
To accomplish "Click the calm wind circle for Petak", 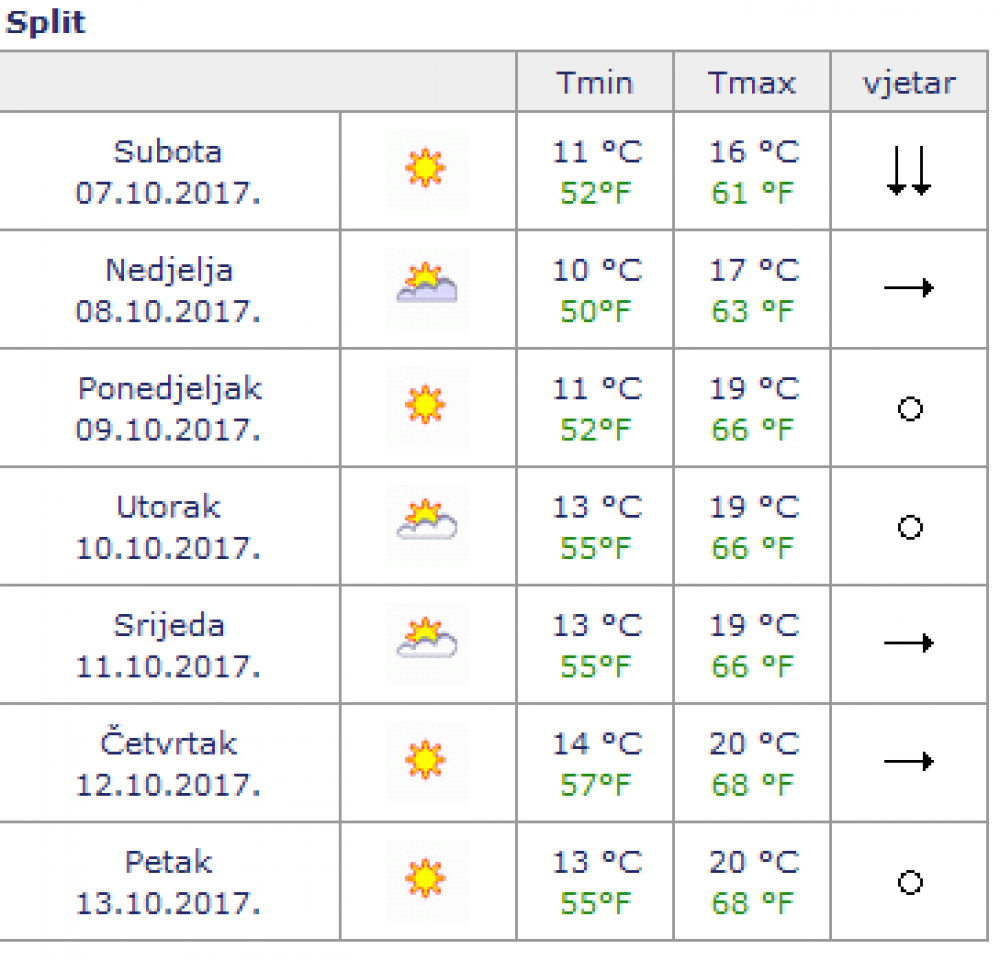I will tap(910, 883).
